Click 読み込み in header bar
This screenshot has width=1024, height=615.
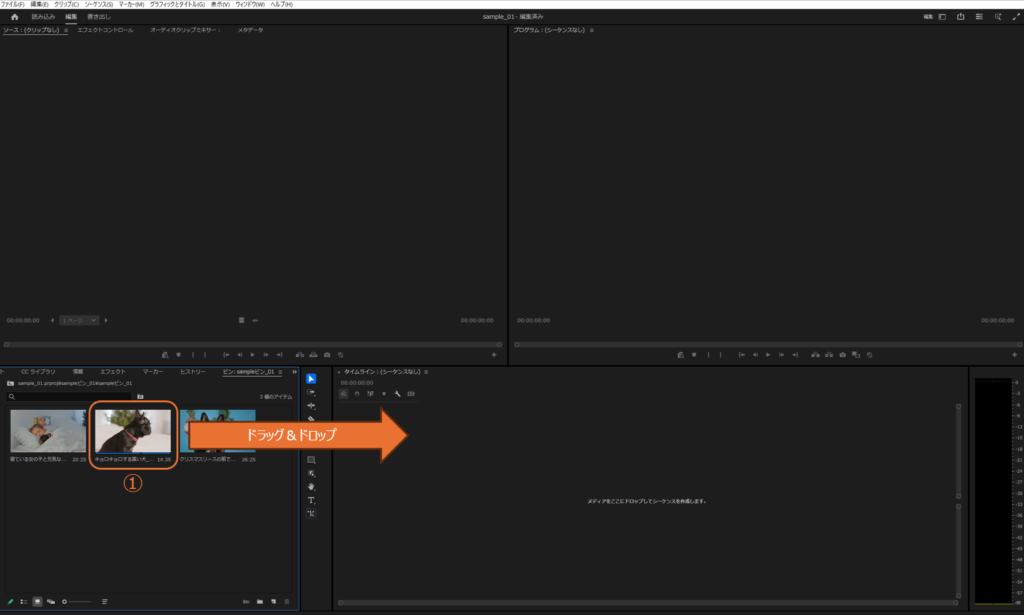click(43, 17)
